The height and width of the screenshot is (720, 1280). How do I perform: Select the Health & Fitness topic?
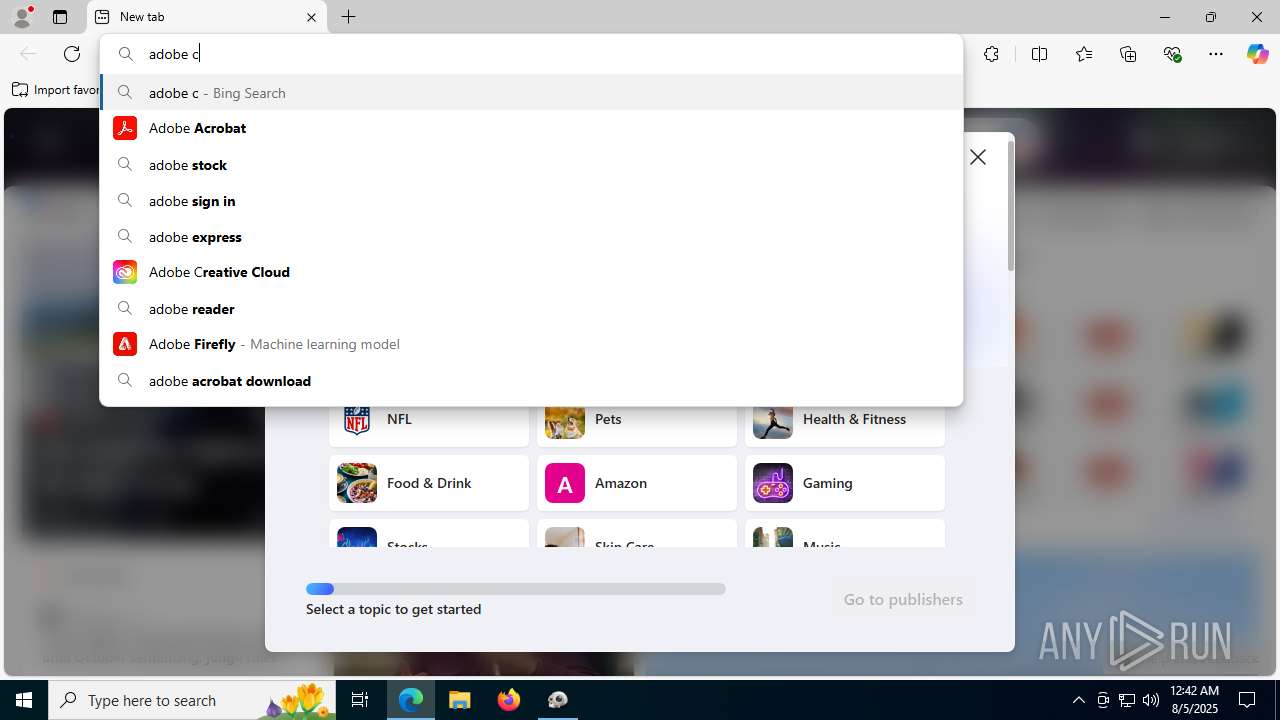click(x=845, y=424)
